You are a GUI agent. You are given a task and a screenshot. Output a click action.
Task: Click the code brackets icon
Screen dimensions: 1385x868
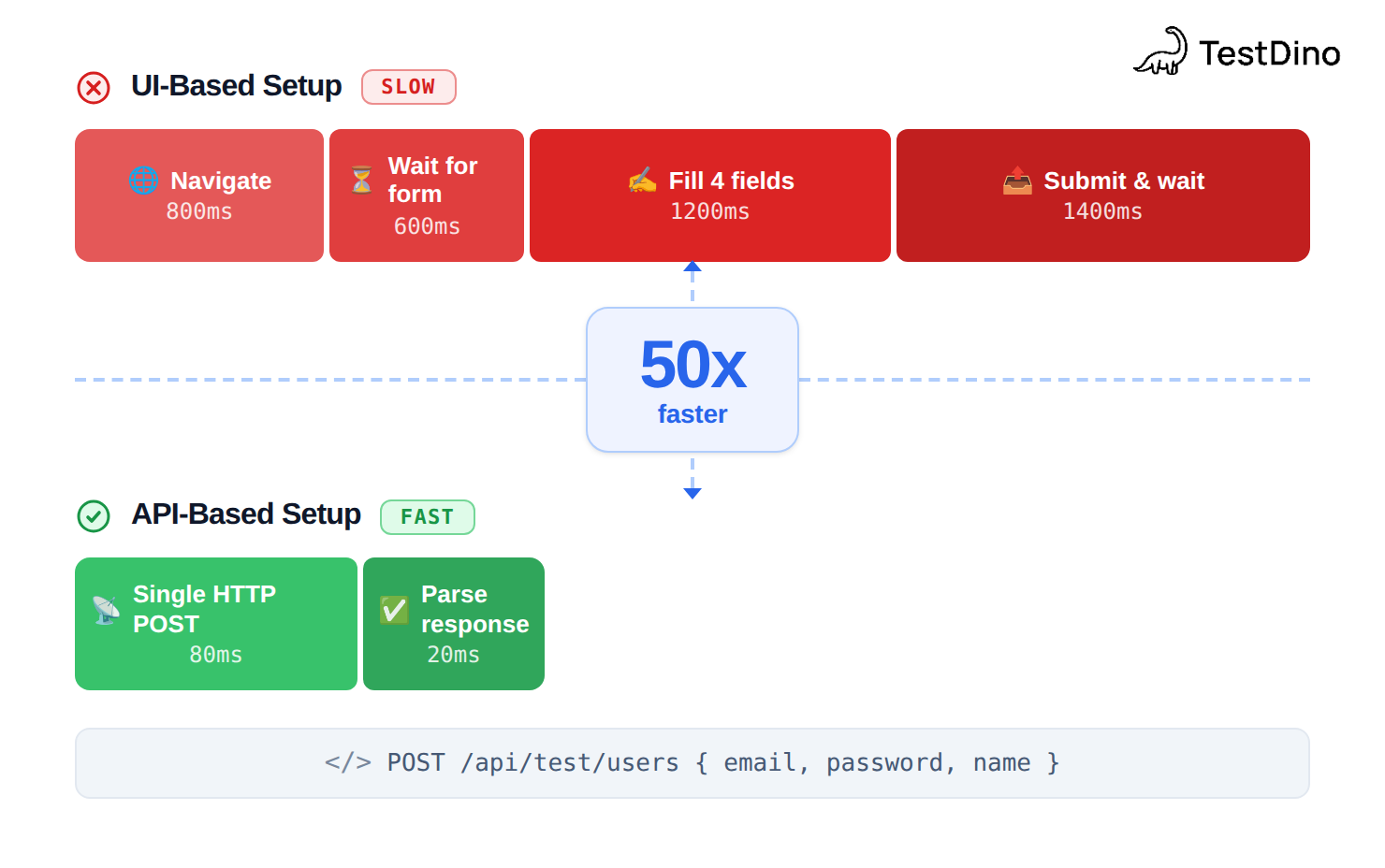[x=347, y=762]
